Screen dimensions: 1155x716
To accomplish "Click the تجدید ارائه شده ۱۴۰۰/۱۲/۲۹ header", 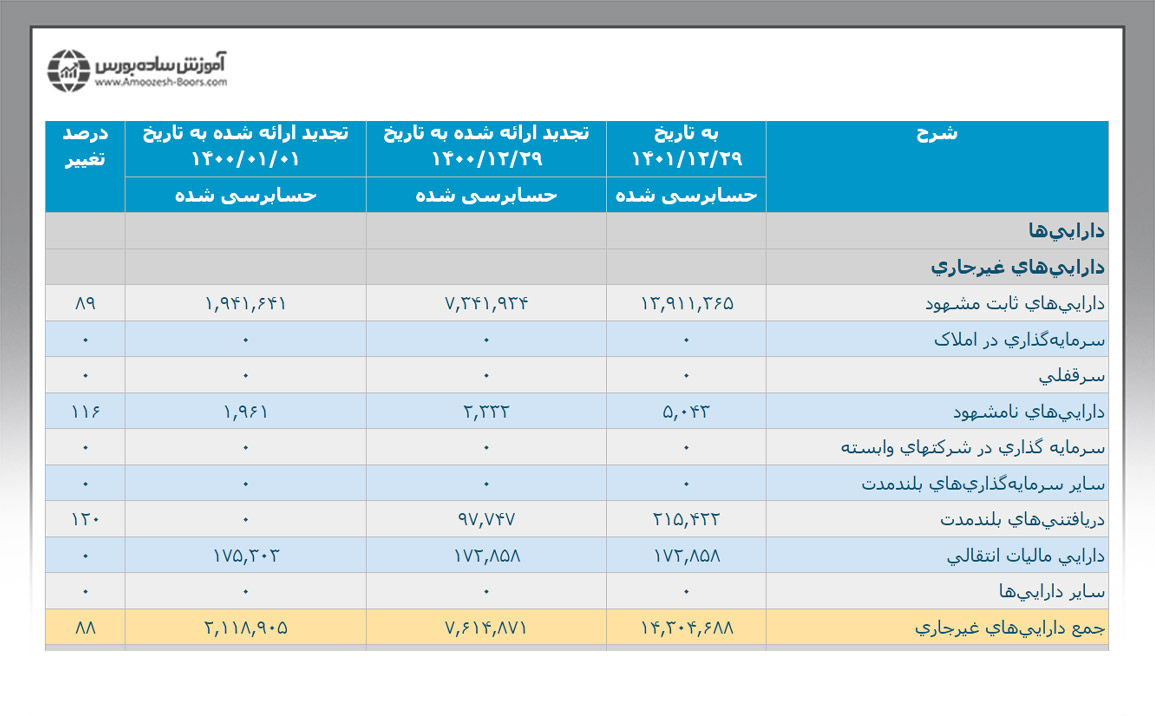I will coord(486,146).
